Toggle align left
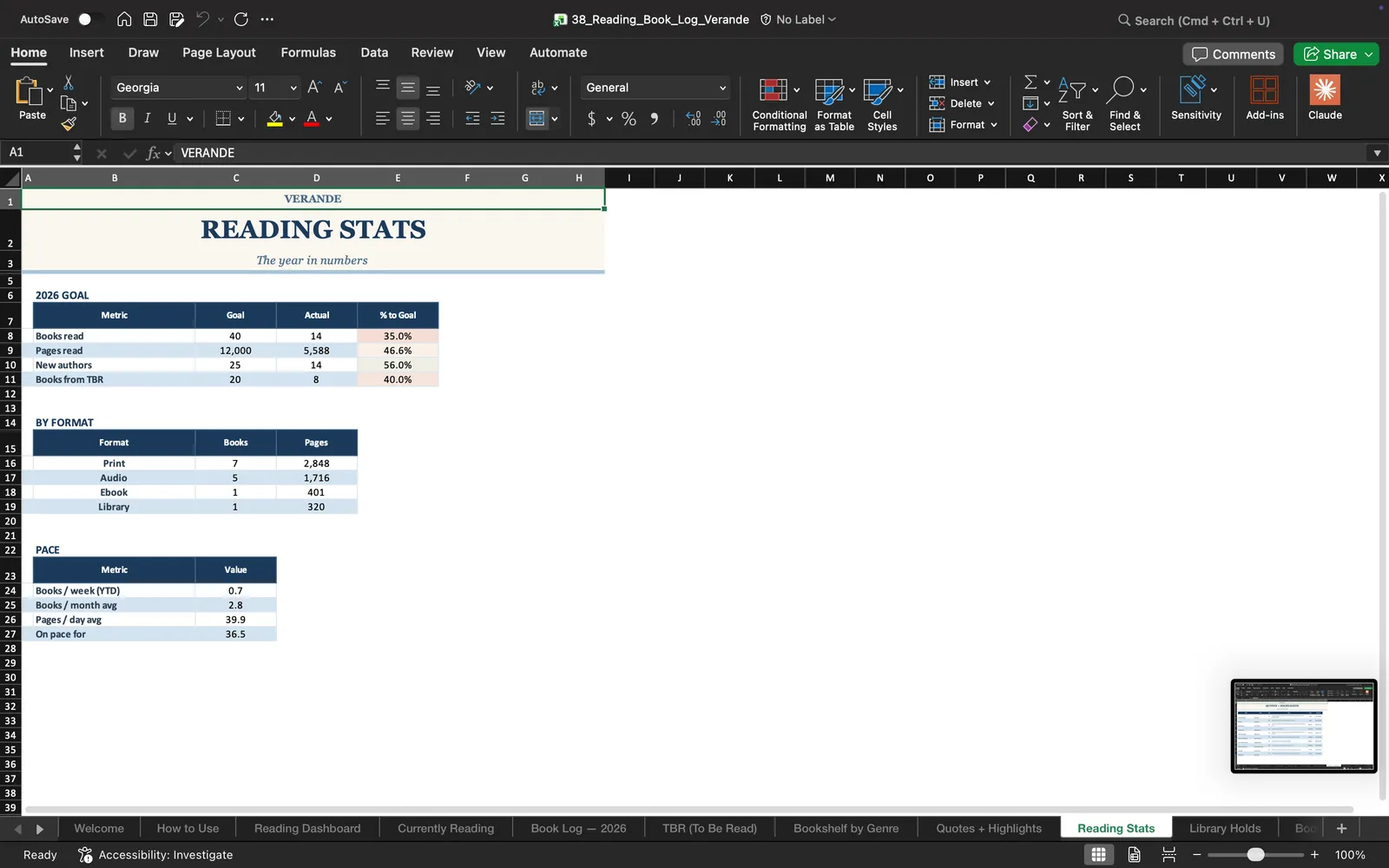This screenshot has height=868, width=1389. pos(382,118)
